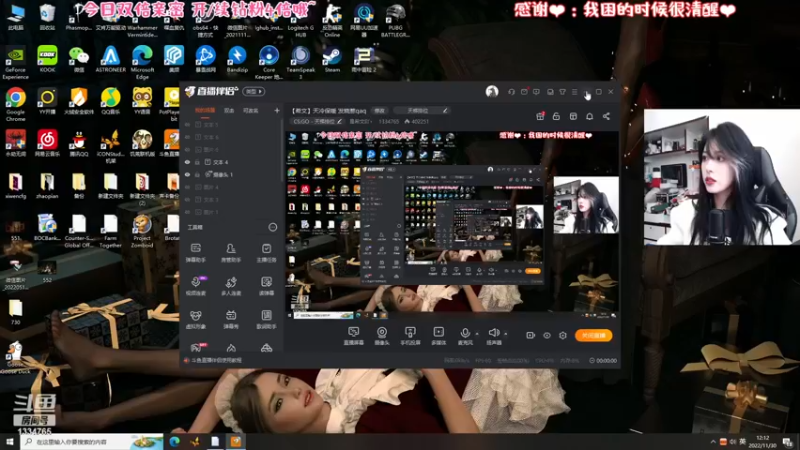Open Microsoft Edge from the taskbar
Screen dimensions: 800x450
click(x=174, y=442)
